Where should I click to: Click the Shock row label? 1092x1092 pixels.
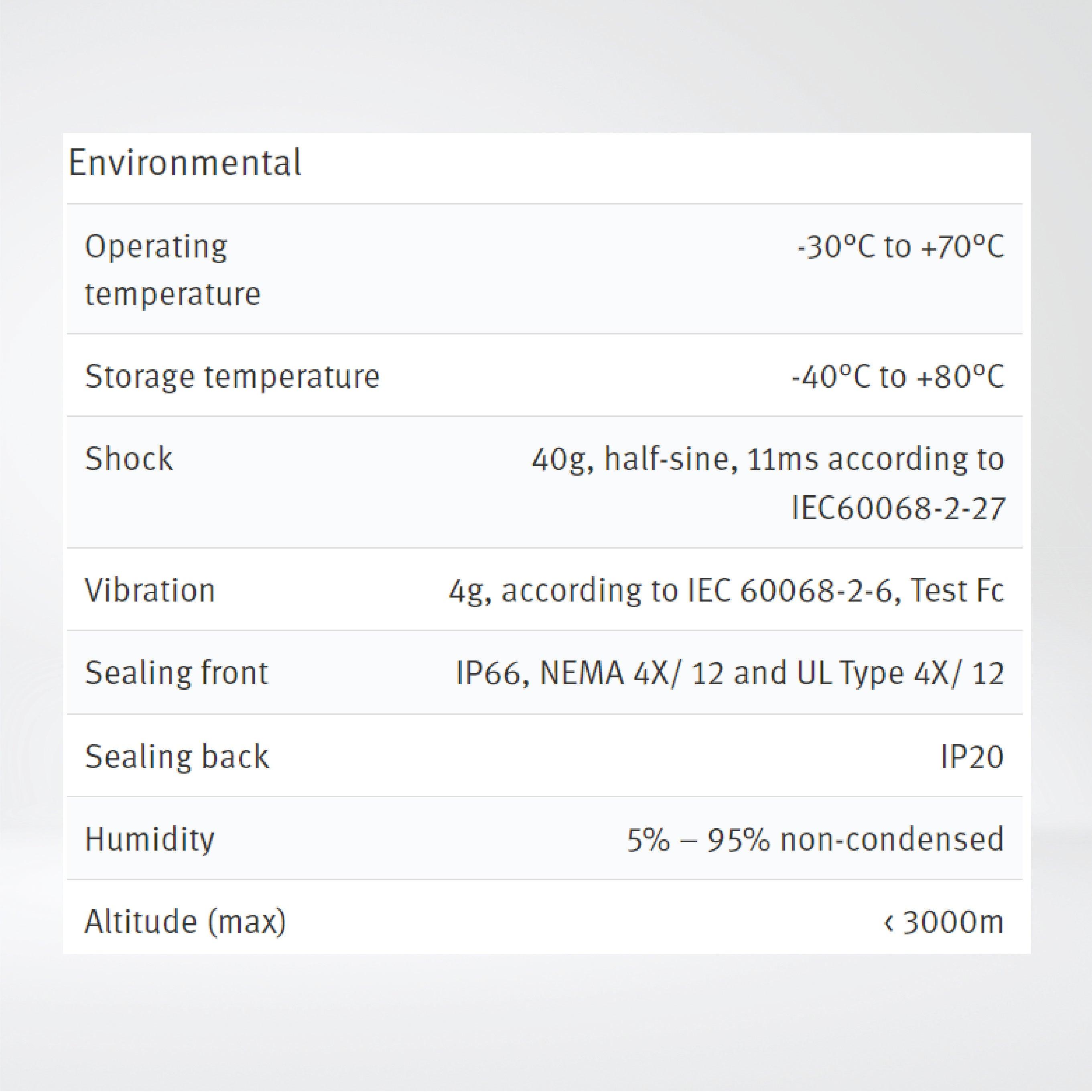point(129,458)
